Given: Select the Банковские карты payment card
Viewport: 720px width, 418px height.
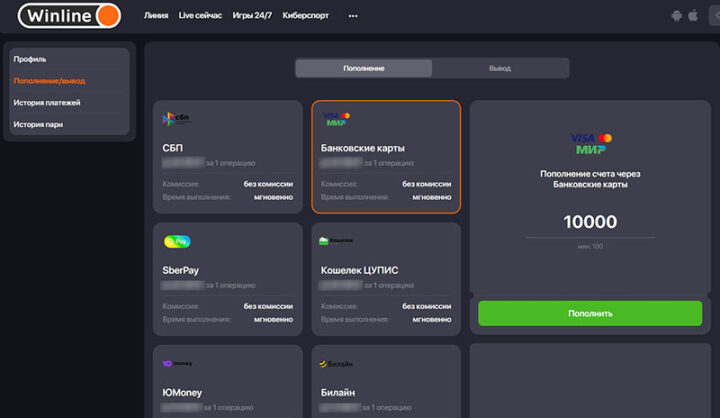Looking at the screenshot, I should 386,157.
